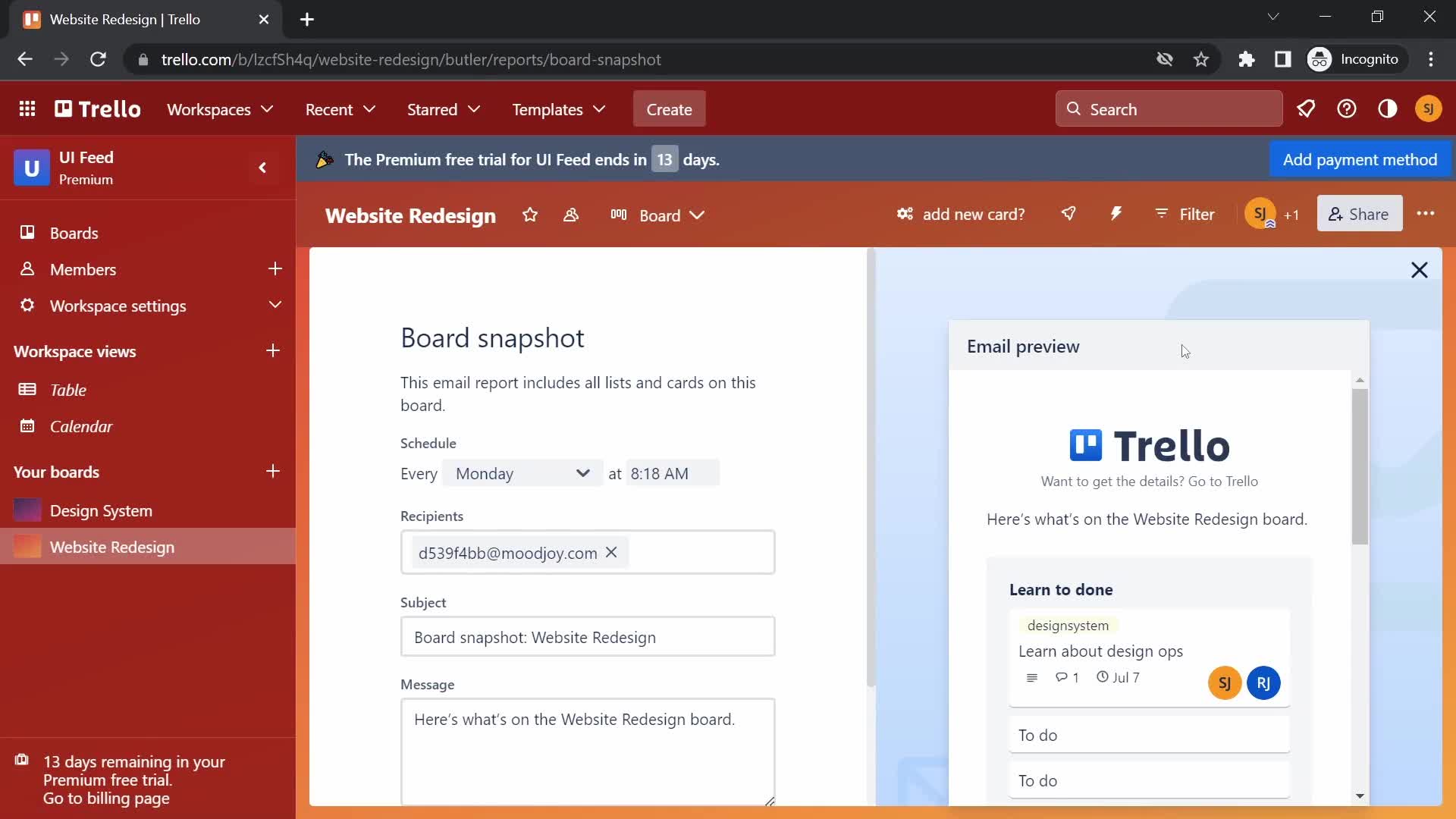Open the automation lightning bolt
The width and height of the screenshot is (1456, 819).
1116,215
